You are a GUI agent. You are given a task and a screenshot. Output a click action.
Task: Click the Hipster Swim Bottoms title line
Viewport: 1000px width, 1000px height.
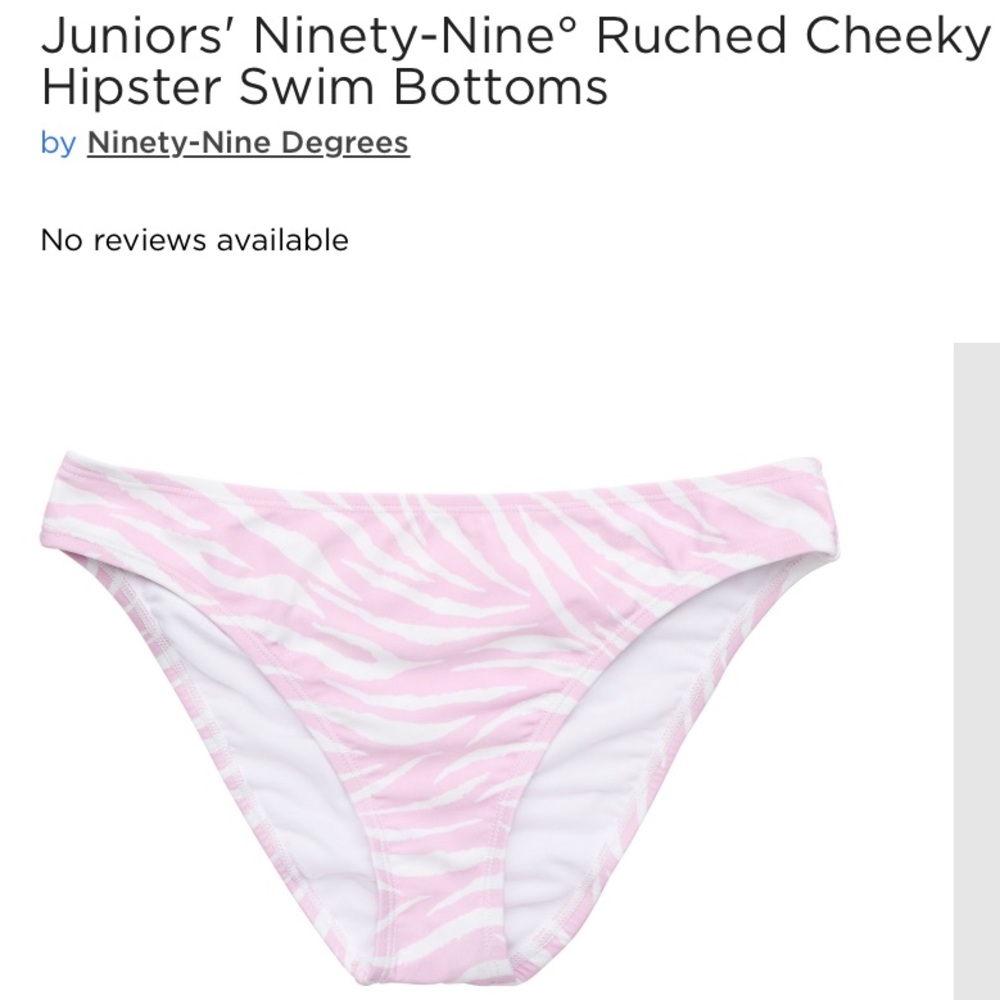pos(324,87)
